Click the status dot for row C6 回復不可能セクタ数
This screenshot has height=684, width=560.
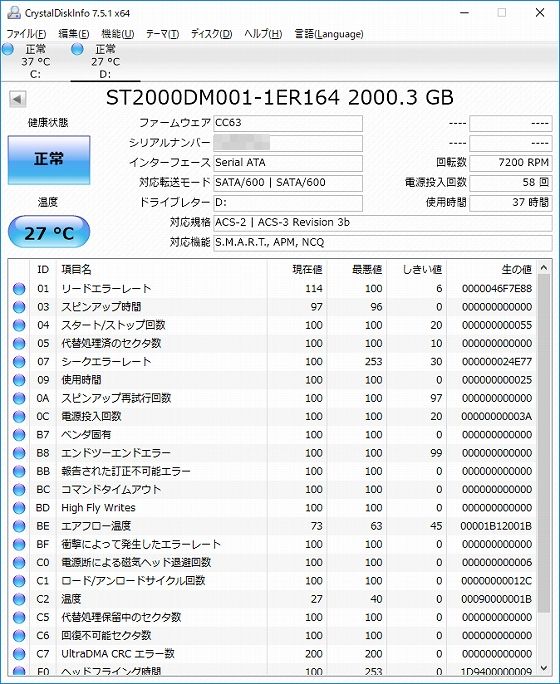tap(19, 636)
